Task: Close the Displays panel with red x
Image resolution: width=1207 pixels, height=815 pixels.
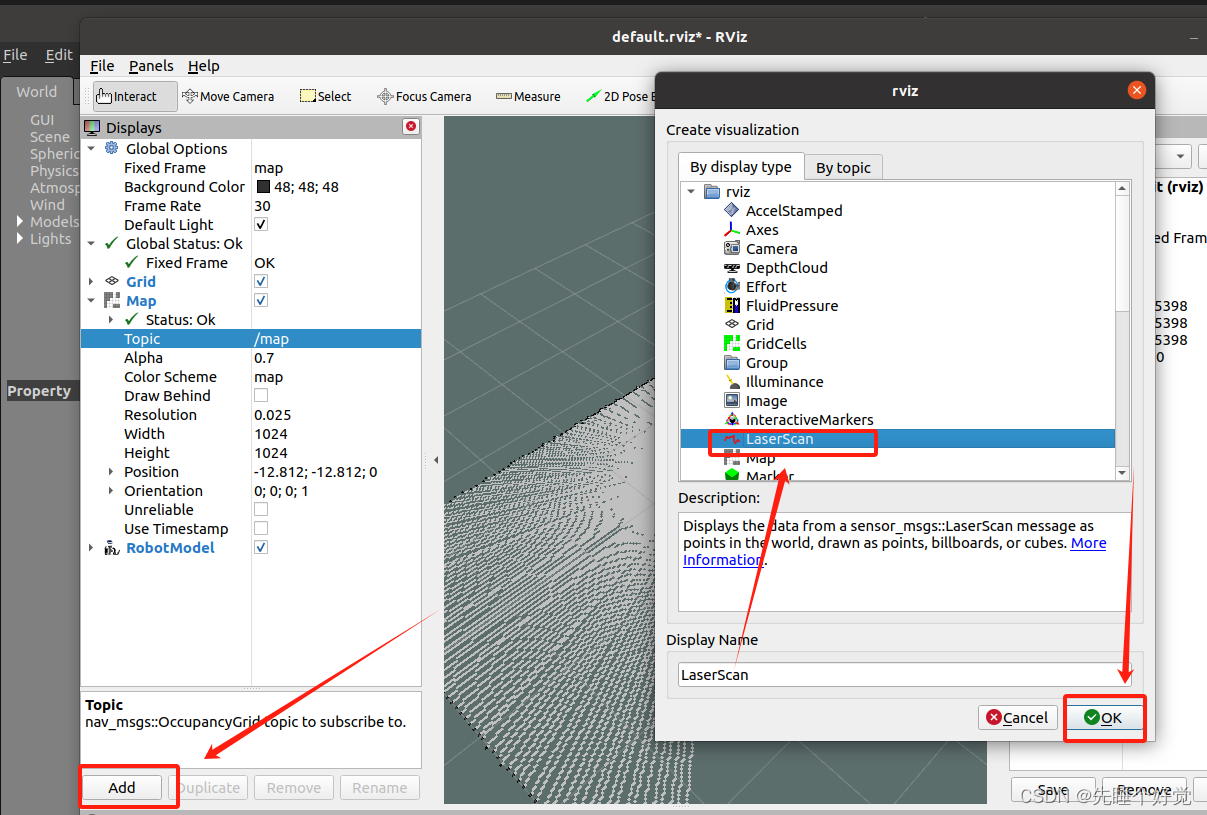Action: pos(410,127)
